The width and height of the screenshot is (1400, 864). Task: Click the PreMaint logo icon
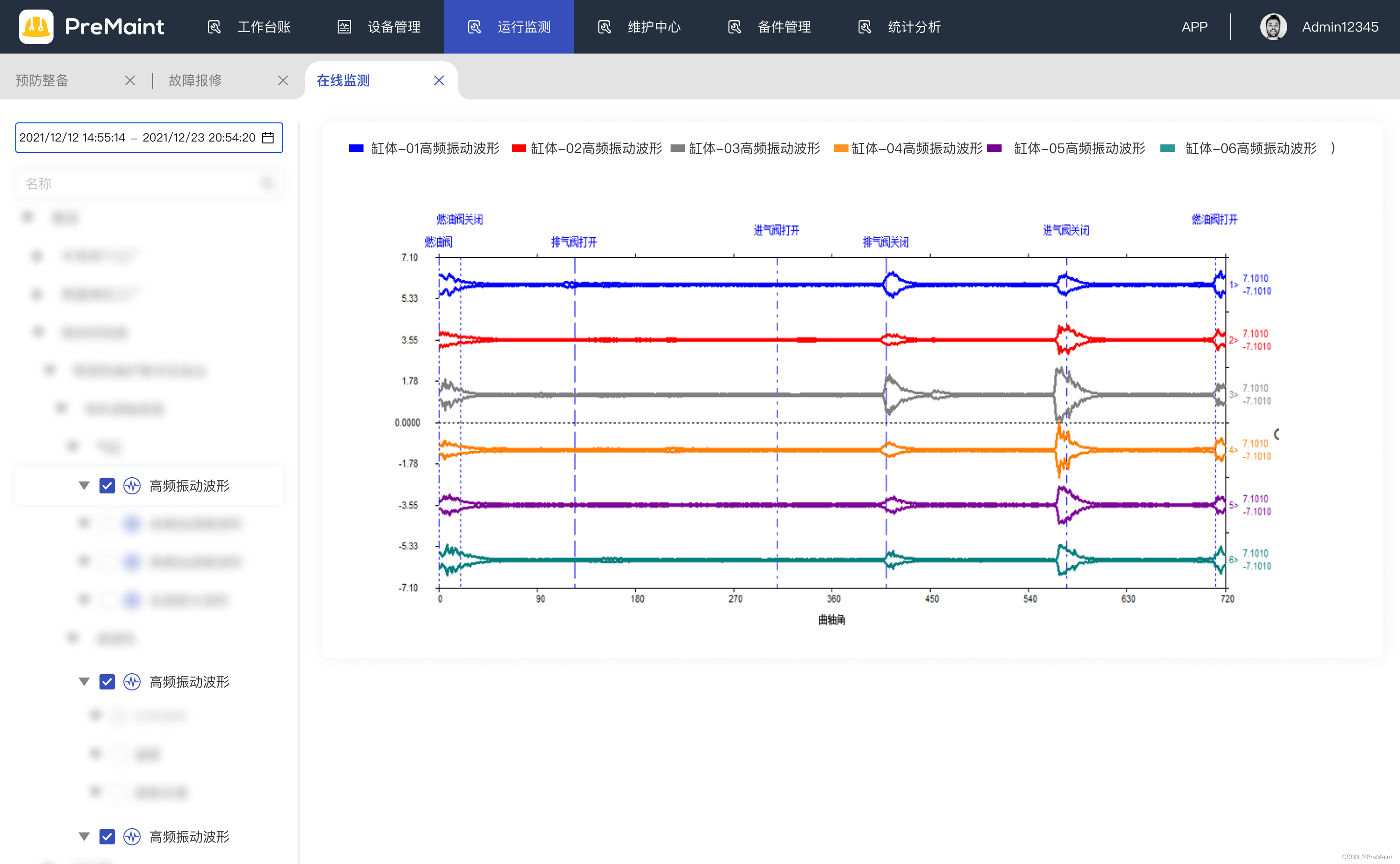tap(36, 26)
